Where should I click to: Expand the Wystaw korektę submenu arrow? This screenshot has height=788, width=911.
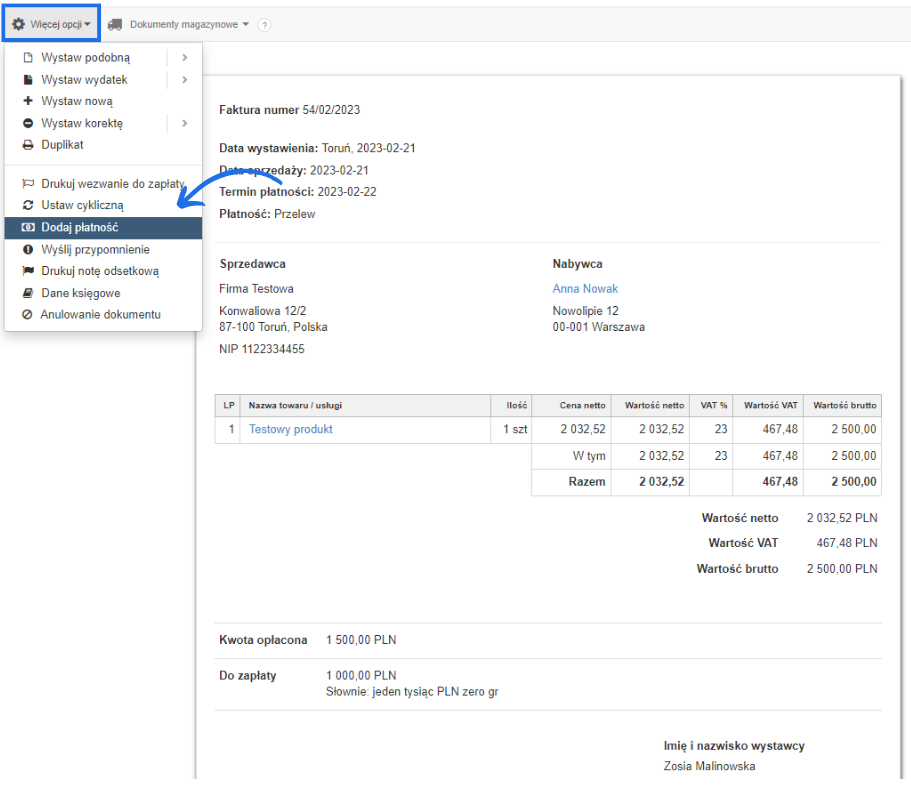pos(185,124)
